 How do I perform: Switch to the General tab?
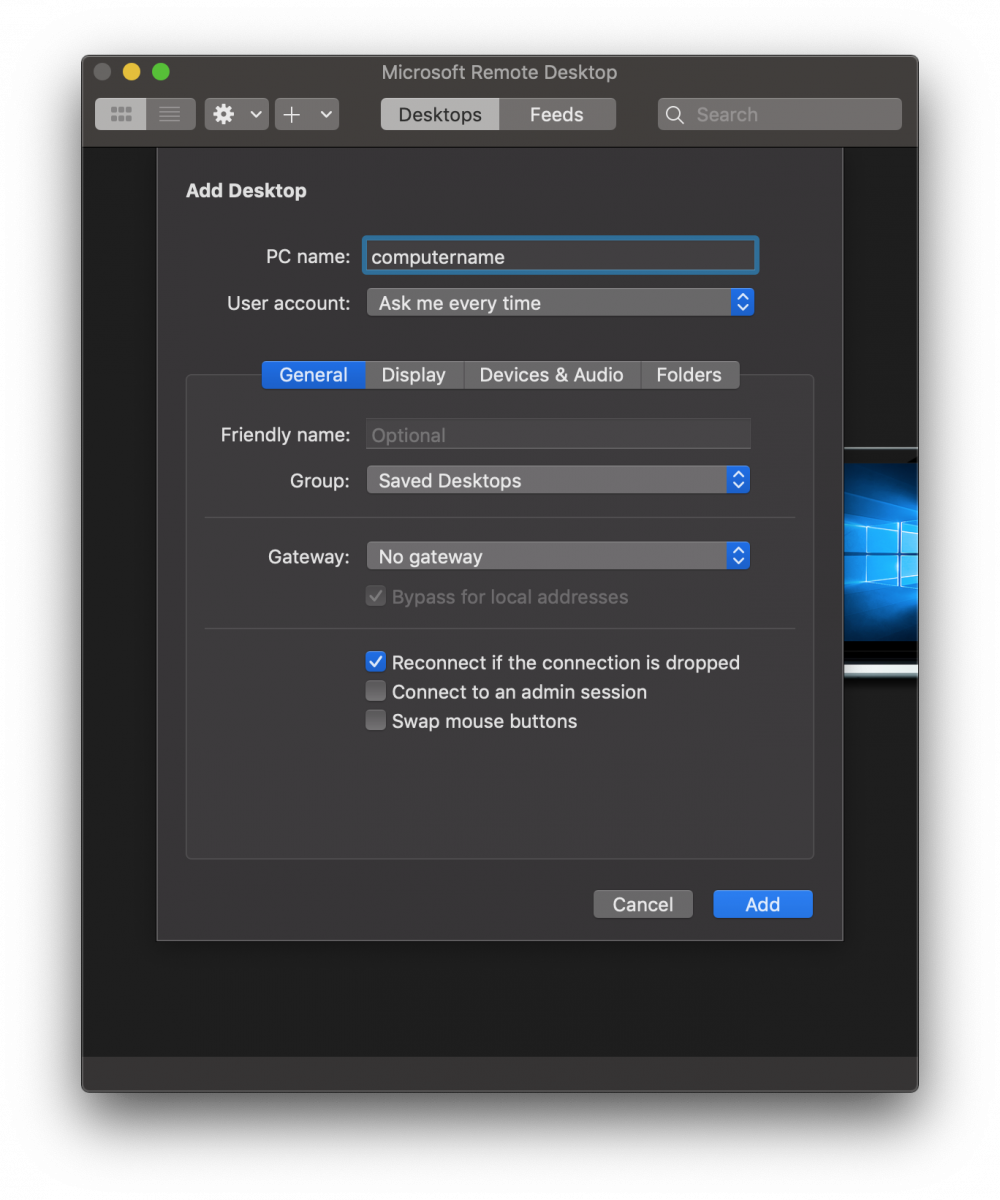[x=314, y=375]
